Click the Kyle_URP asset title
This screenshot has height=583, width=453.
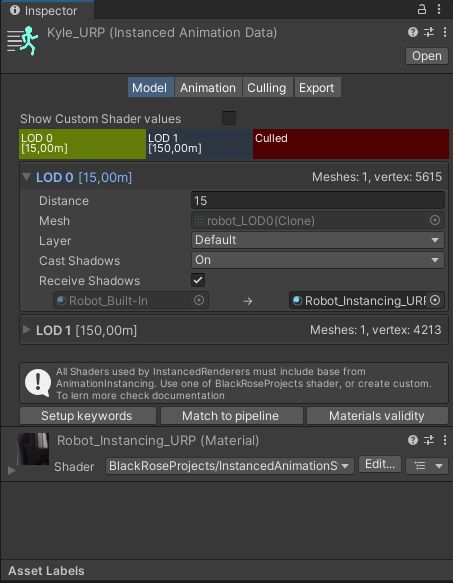162,32
